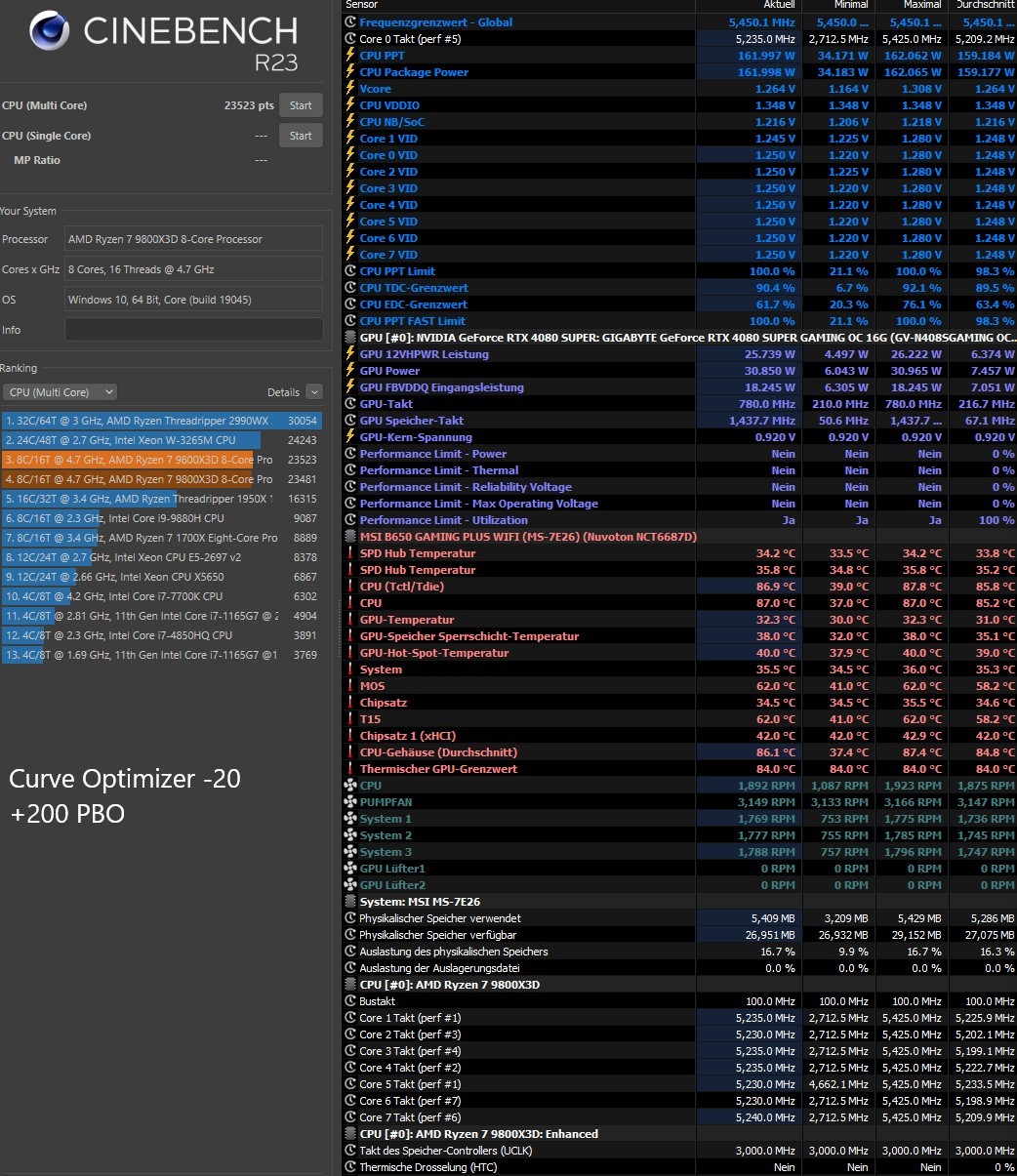
Task: Click icon of CPU [#0]: AMD Ryzen 7 9800X3D
Action: pos(351,985)
